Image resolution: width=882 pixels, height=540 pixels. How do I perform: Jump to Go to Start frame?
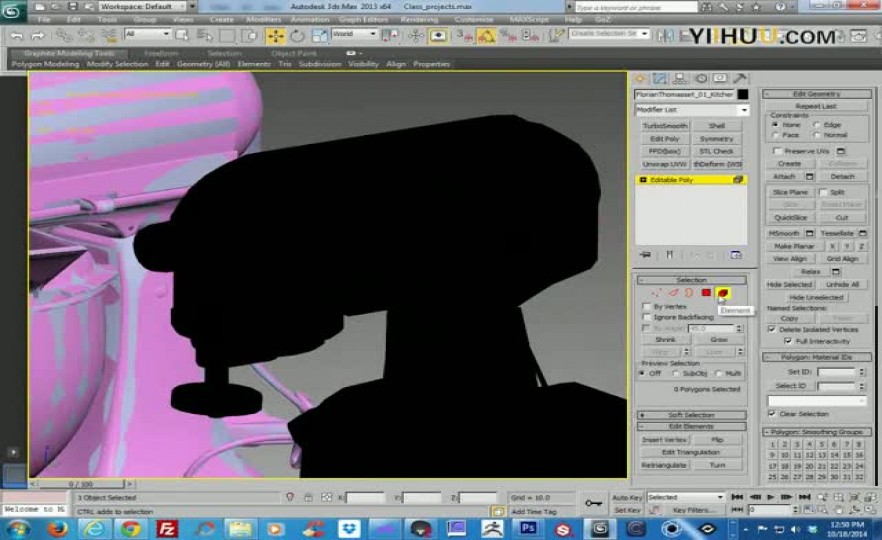[x=737, y=497]
